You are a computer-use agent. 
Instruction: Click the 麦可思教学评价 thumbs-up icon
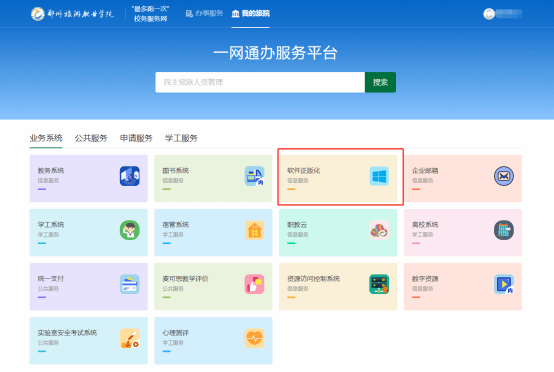click(x=254, y=284)
